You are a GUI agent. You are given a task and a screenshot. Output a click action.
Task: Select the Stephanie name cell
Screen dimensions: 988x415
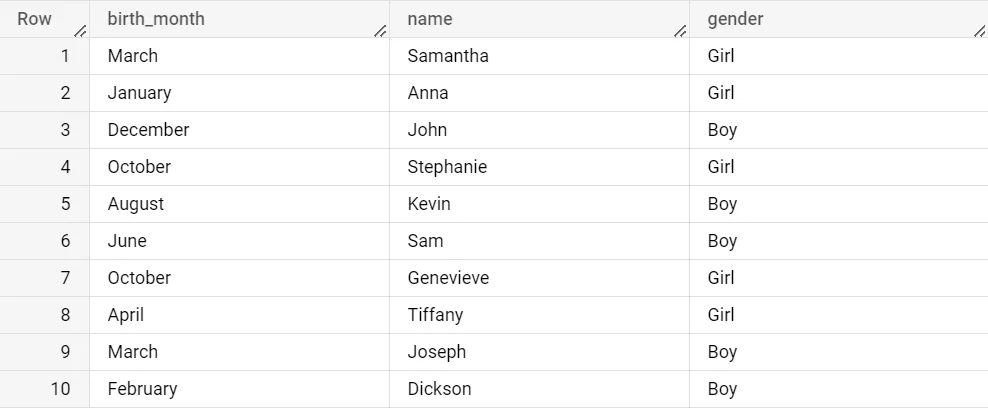point(447,167)
